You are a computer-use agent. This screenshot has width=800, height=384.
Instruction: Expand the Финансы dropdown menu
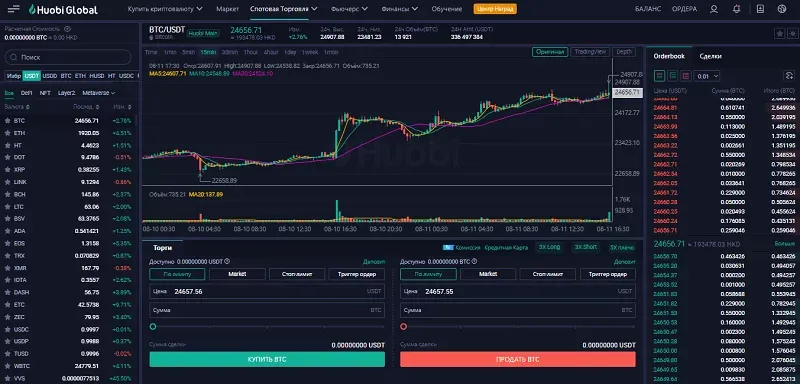pos(399,9)
